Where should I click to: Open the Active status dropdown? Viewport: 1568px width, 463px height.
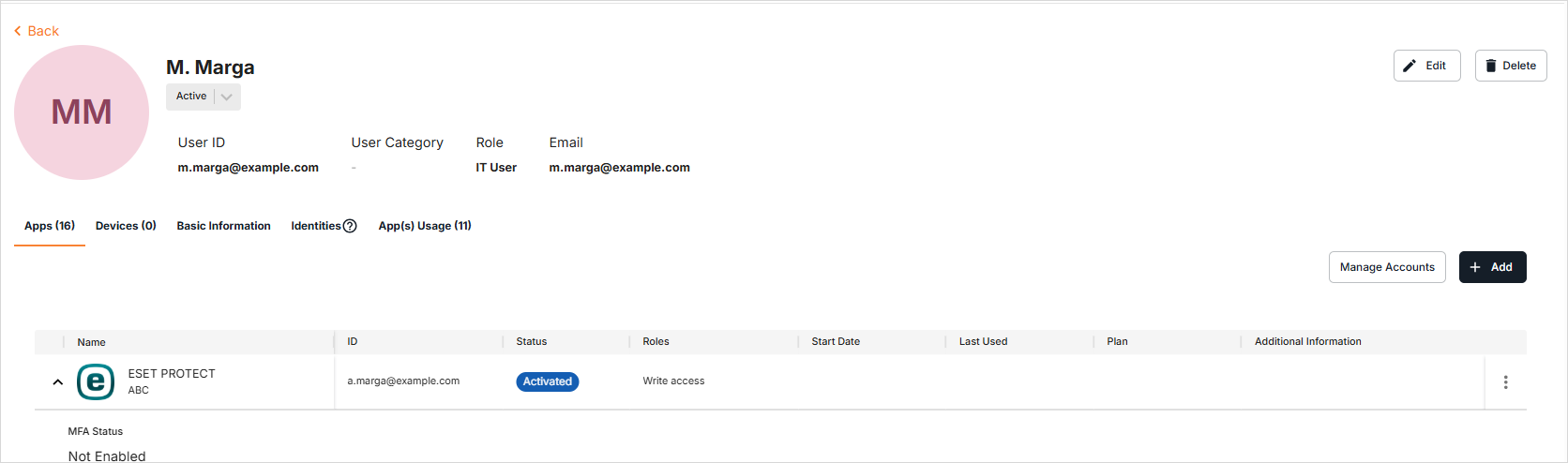coord(226,97)
